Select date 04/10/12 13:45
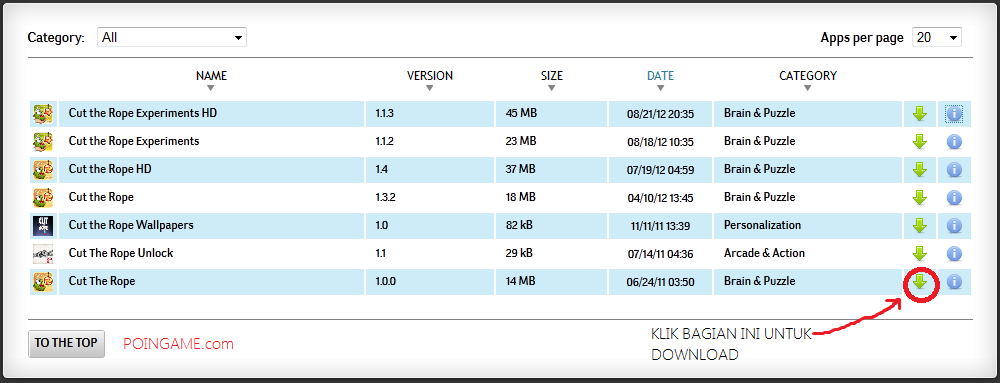The height and width of the screenshot is (383, 1000). pyautogui.click(x=660, y=198)
